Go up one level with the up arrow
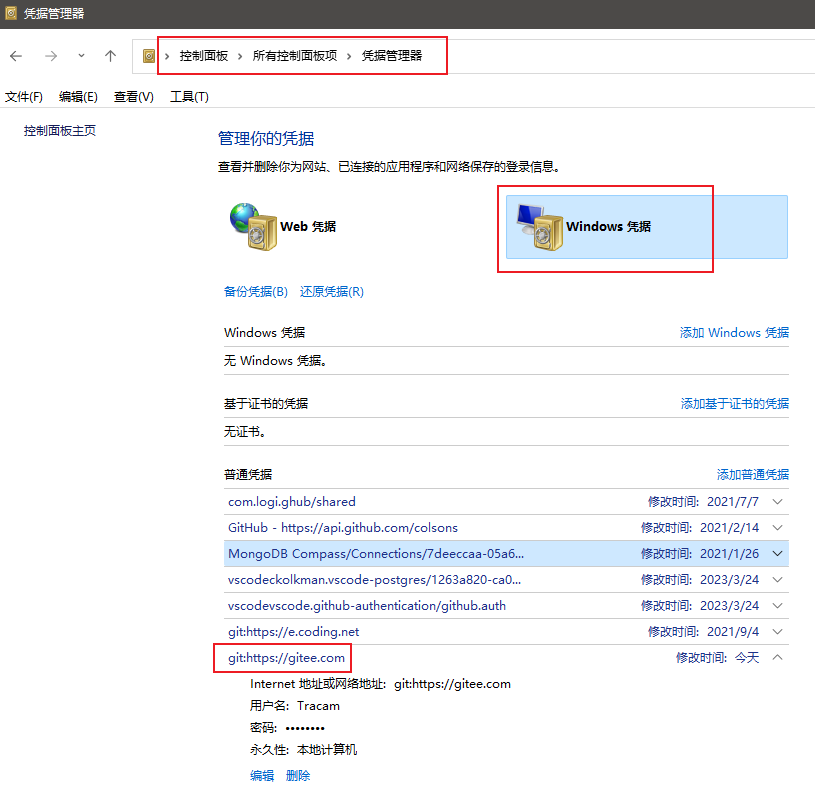The height and width of the screenshot is (788, 815). [110, 56]
